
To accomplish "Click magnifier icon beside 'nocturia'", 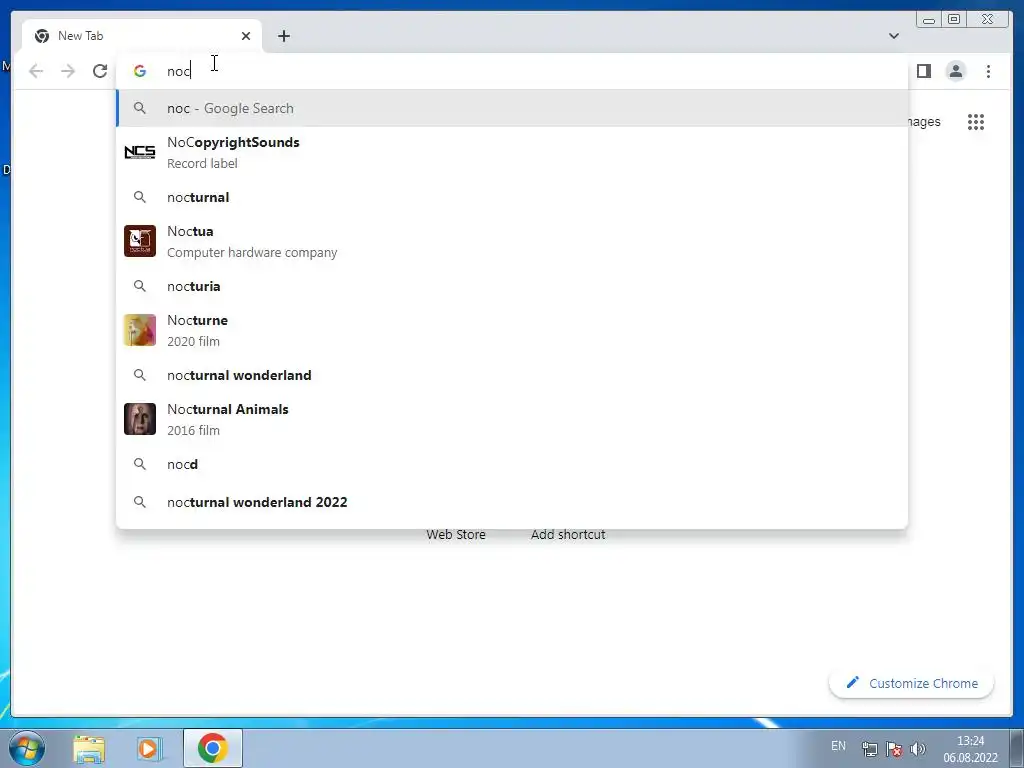I will point(140,285).
